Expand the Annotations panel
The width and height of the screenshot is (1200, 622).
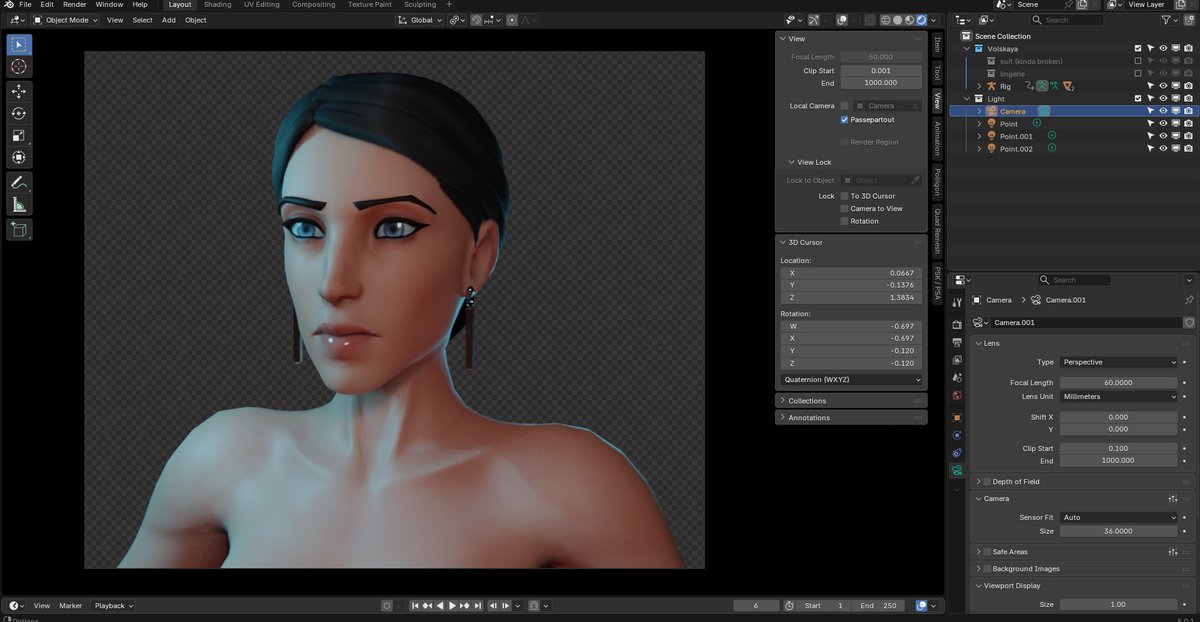(851, 417)
